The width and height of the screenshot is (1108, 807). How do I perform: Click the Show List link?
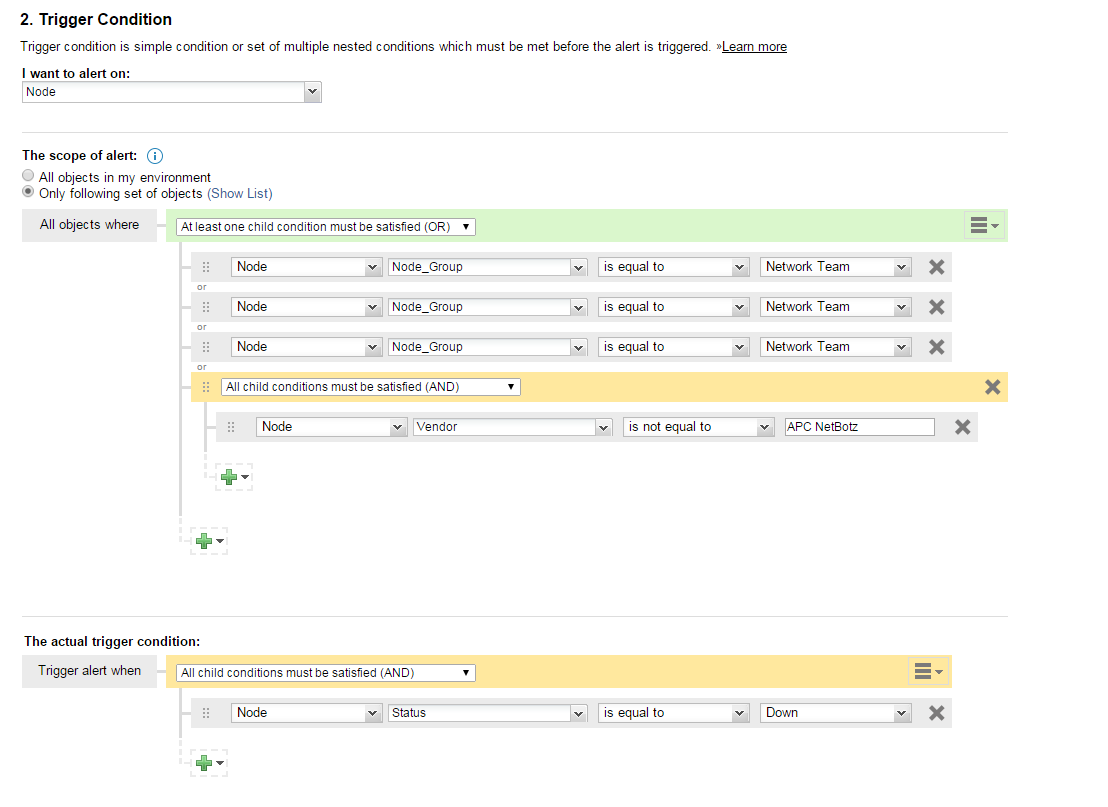click(240, 193)
